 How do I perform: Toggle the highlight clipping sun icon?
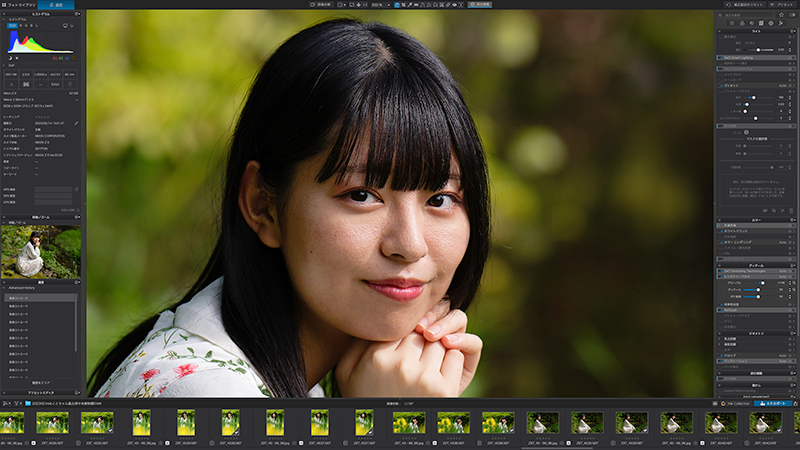(x=17, y=58)
